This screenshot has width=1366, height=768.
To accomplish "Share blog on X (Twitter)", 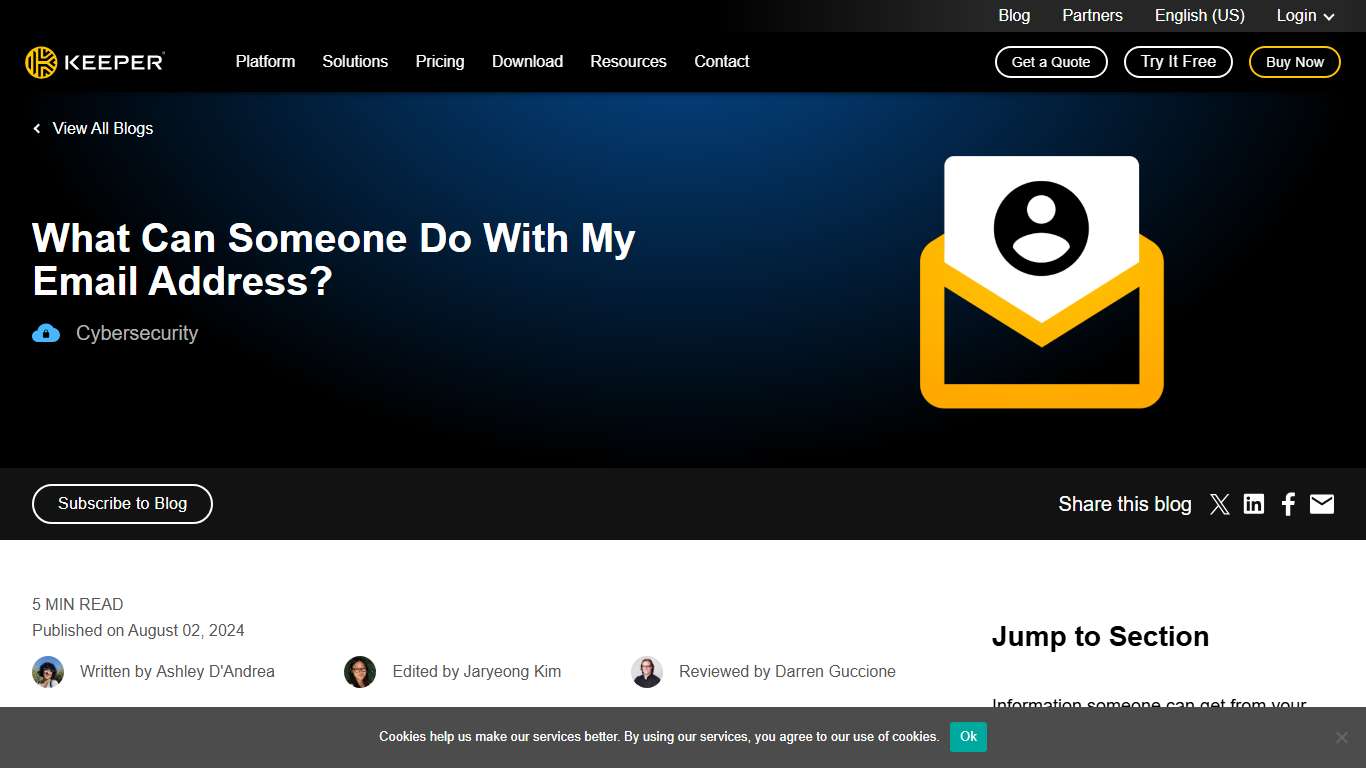I will point(1219,504).
